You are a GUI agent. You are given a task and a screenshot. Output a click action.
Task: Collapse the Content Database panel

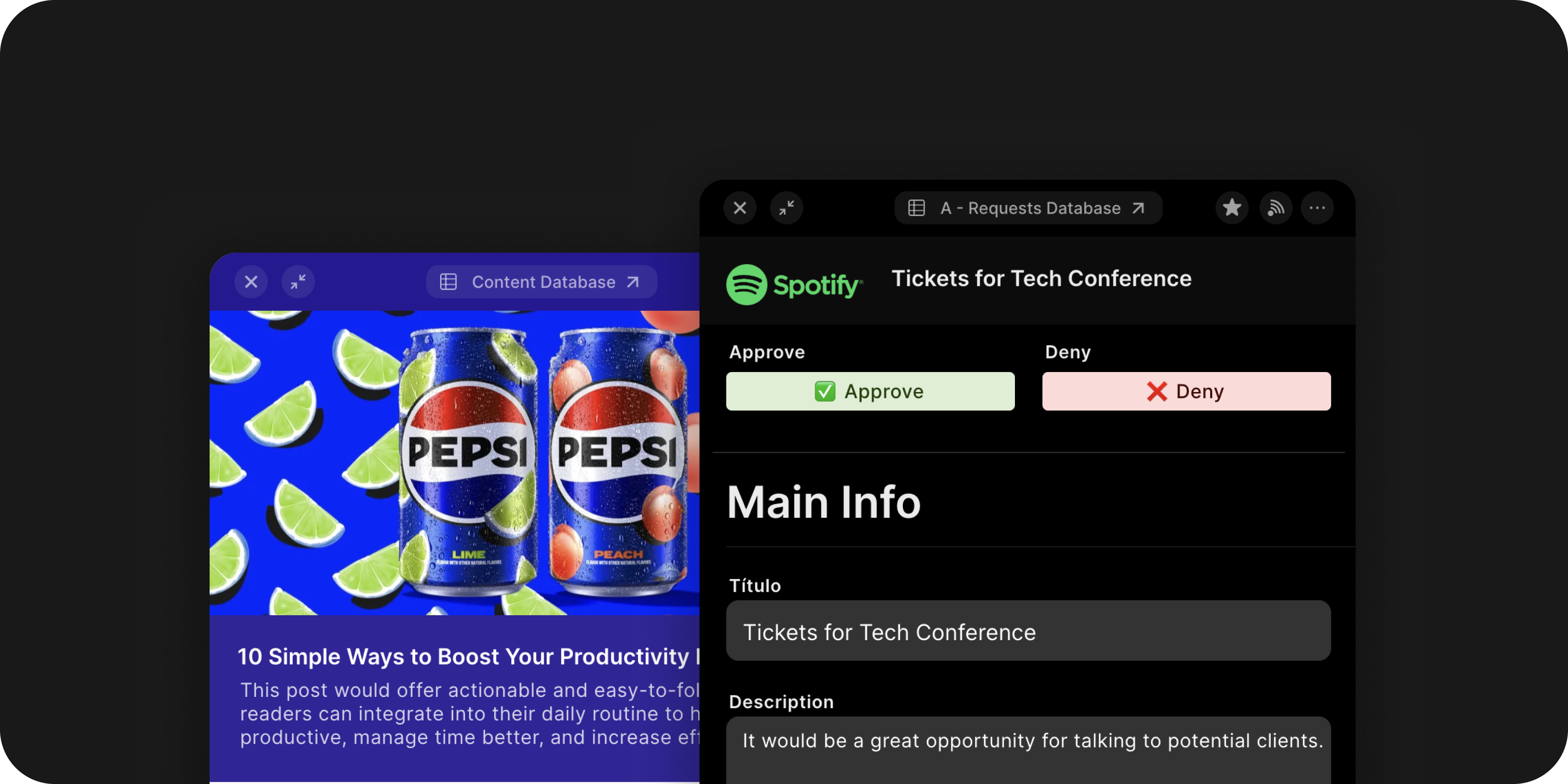(x=298, y=282)
